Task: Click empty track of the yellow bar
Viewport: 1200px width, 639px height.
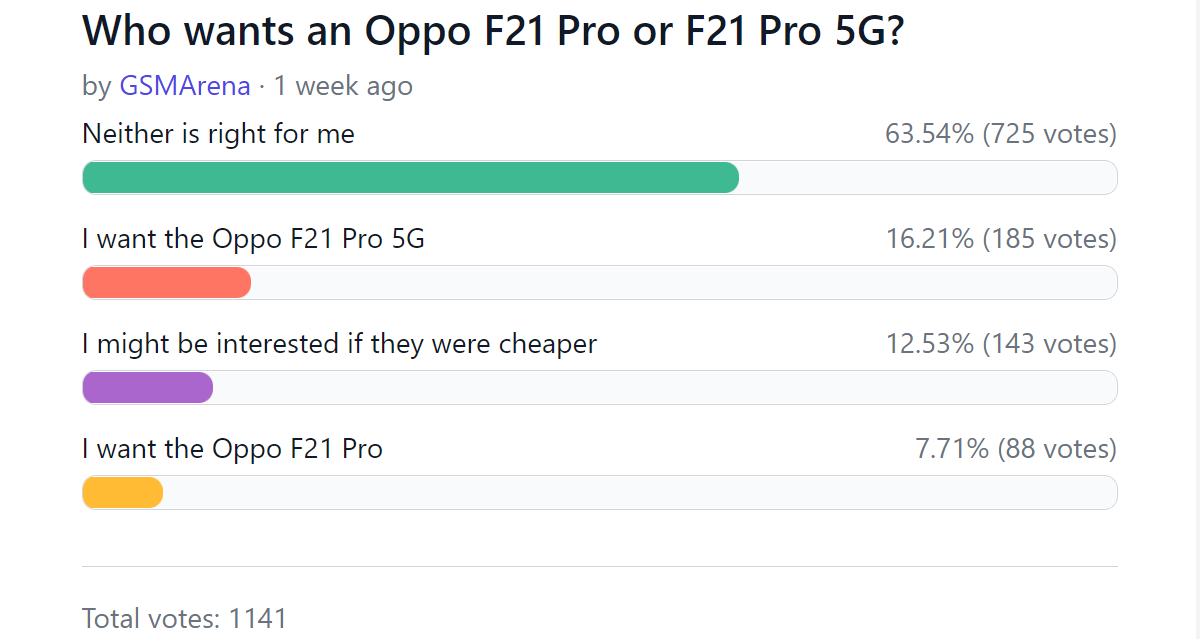Action: click(x=640, y=493)
